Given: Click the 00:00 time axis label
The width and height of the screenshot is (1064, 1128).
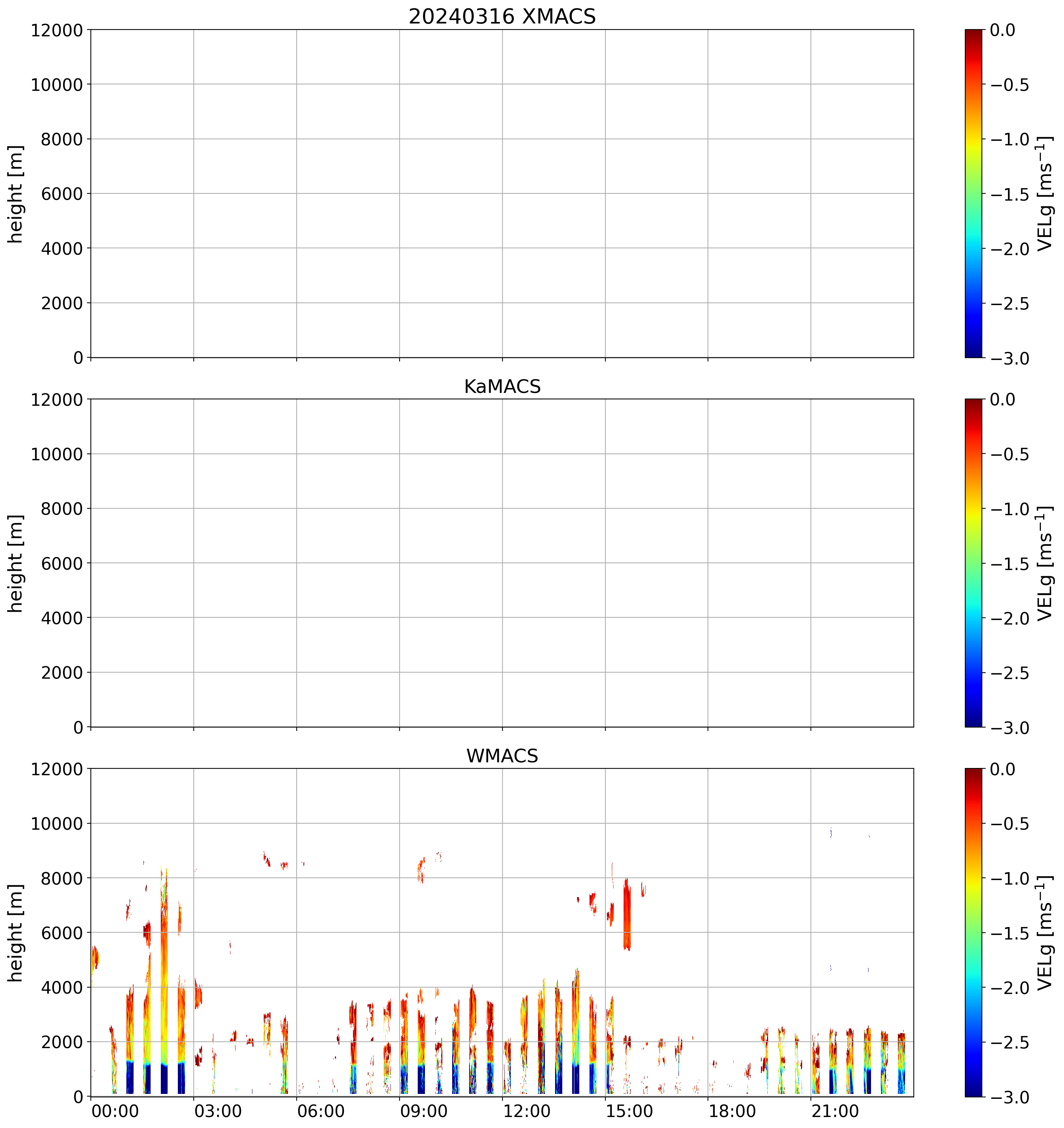Looking at the screenshot, I should (x=115, y=1111).
